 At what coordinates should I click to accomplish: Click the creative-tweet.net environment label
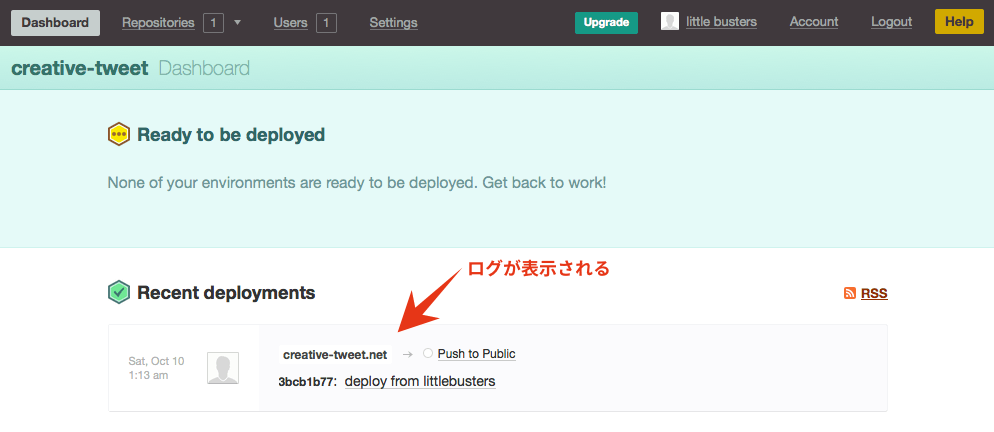pos(334,354)
